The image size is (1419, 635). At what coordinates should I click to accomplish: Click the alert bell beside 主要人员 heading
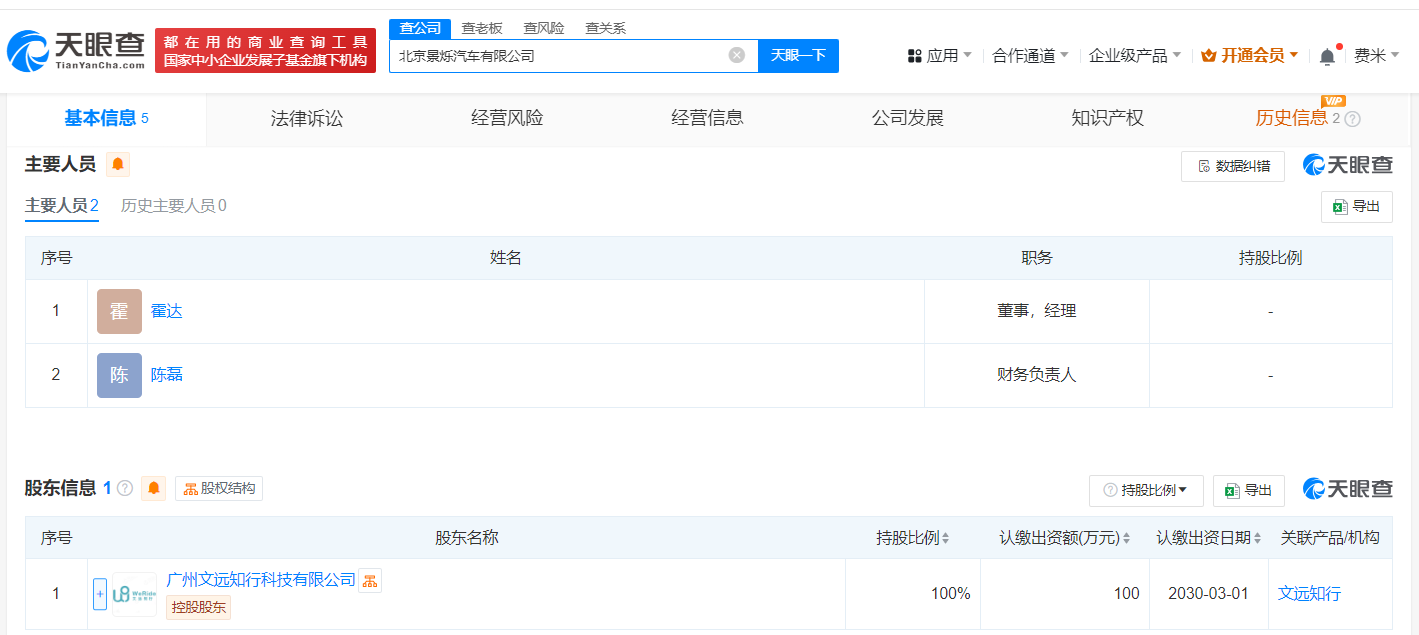tap(118, 164)
